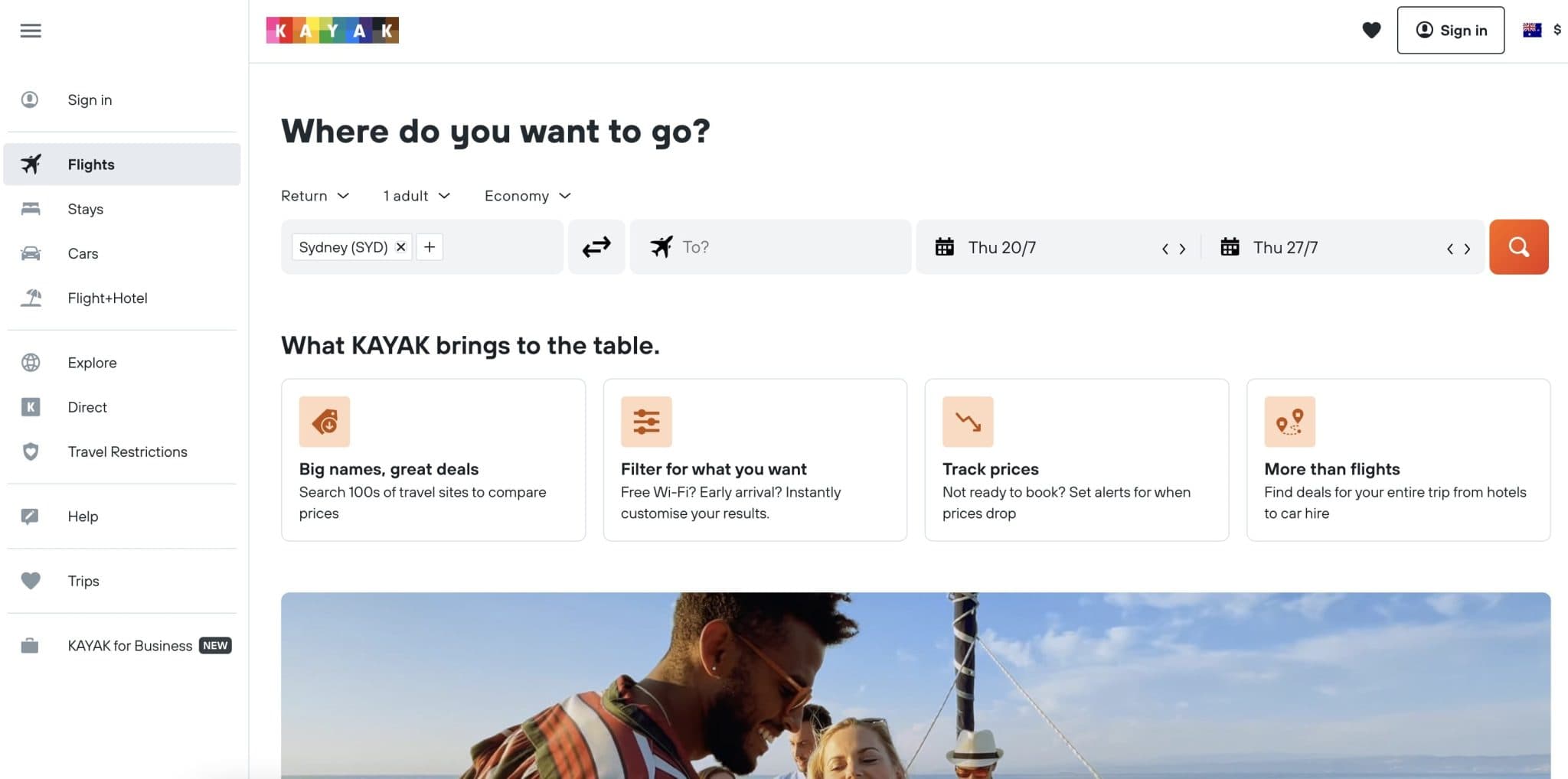Viewport: 1568px width, 779px height.
Task: Open Help in the sidebar
Action: [x=122, y=517]
